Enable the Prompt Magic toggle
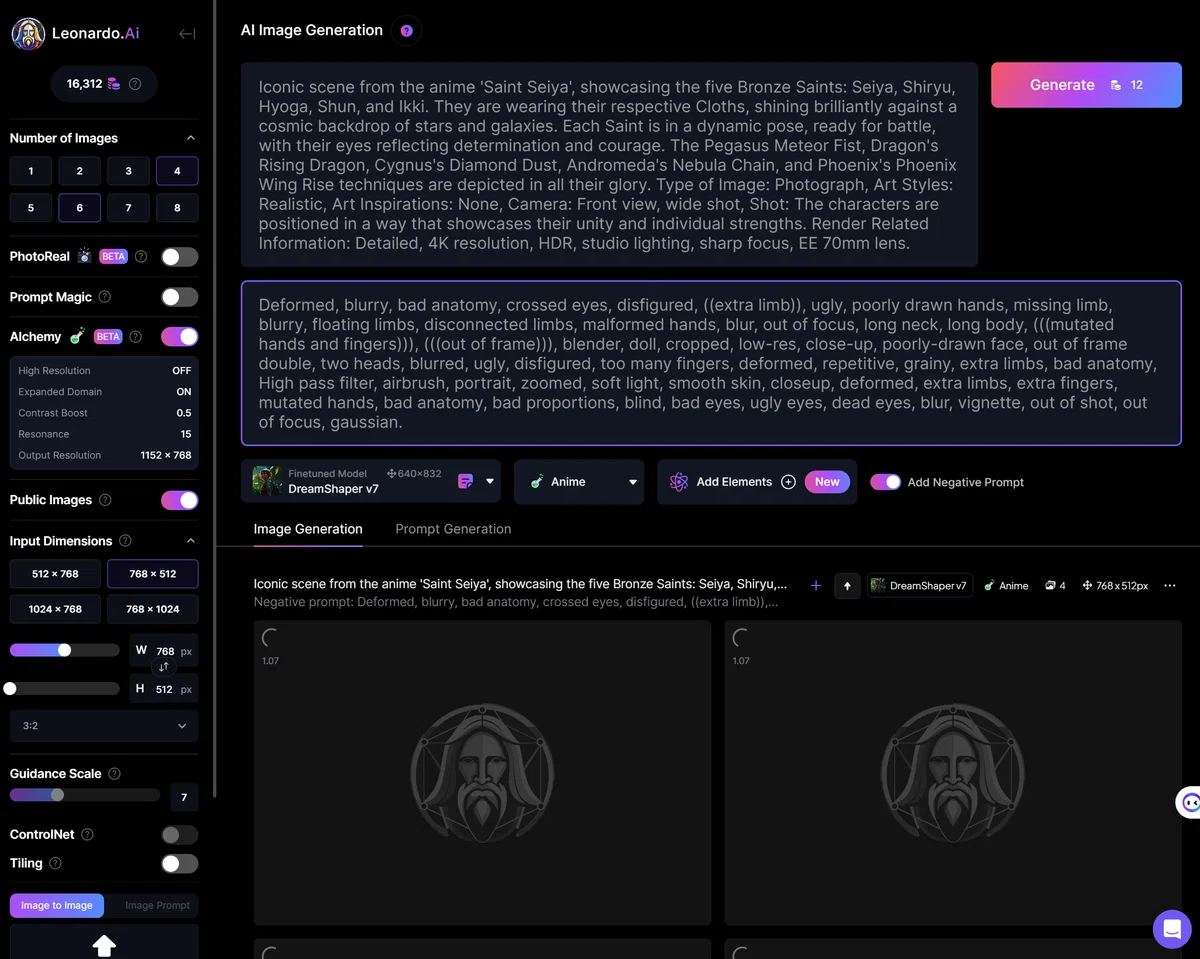The width and height of the screenshot is (1200, 959). 180,297
